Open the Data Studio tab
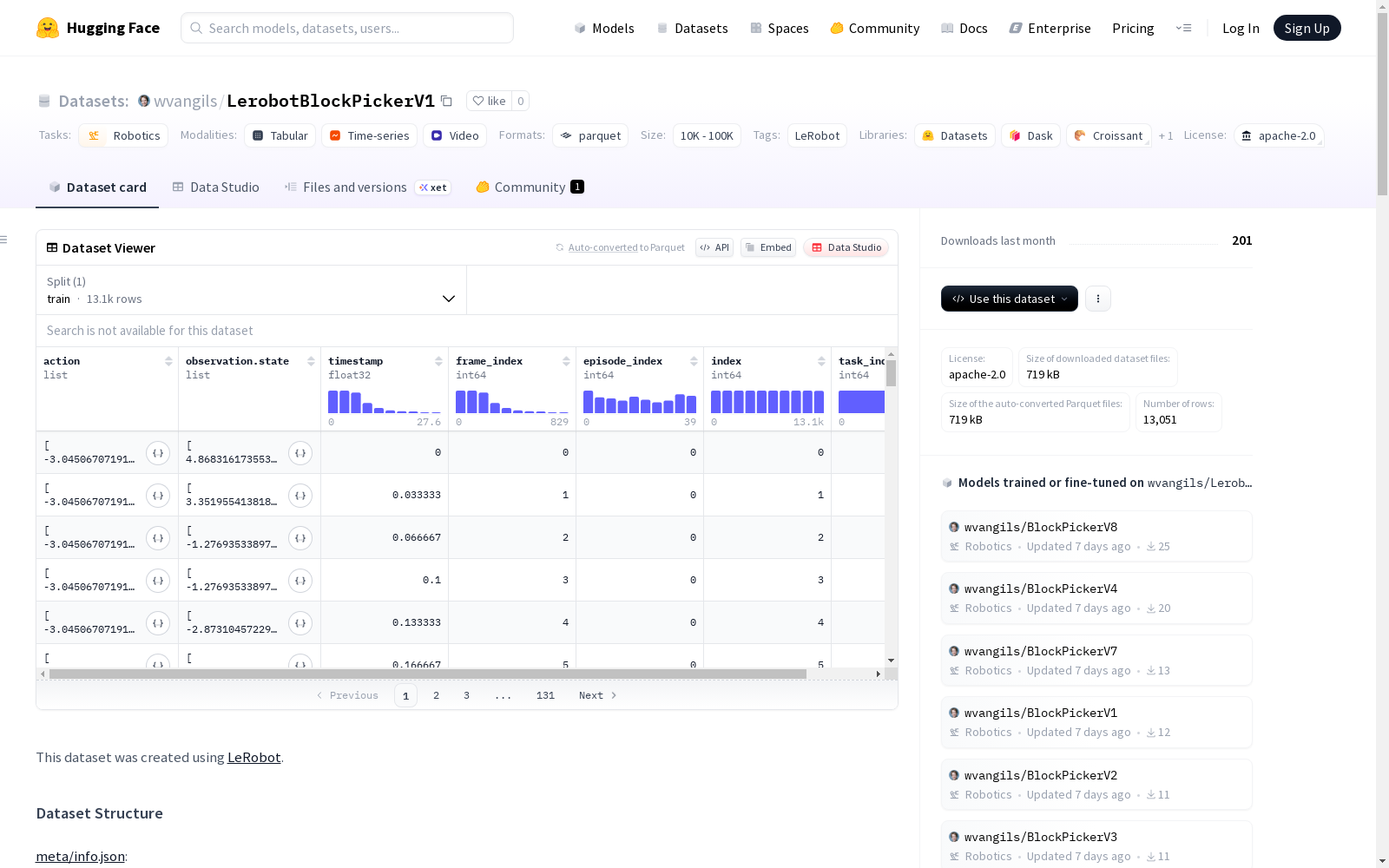1389x868 pixels. 216,187
